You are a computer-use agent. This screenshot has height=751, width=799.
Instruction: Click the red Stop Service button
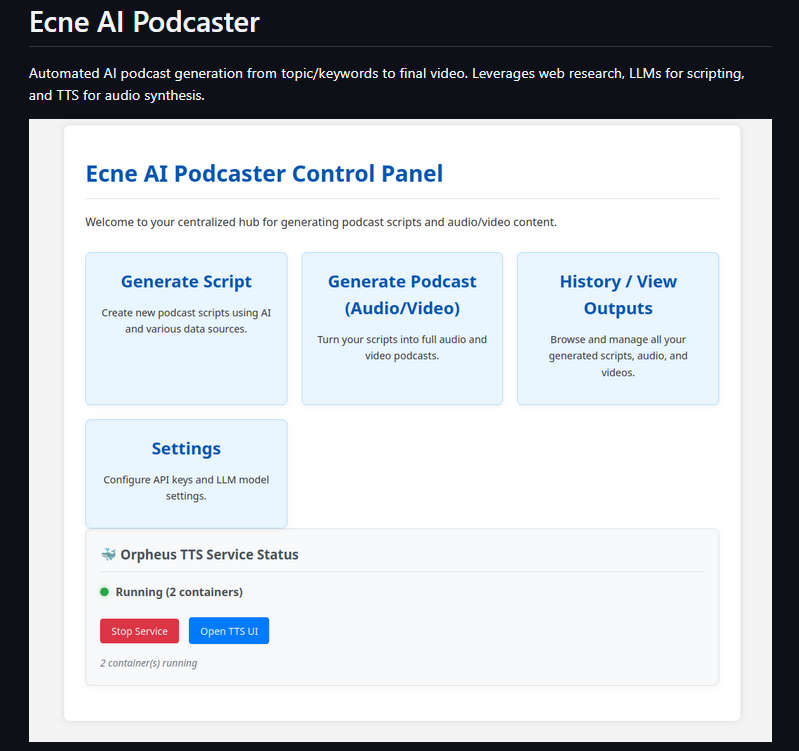coord(139,631)
